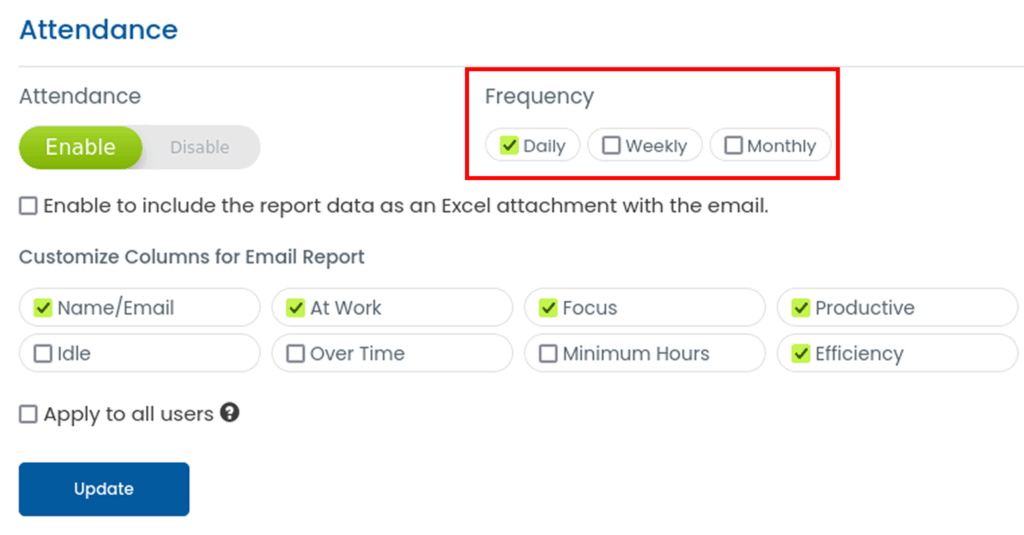The width and height of the screenshot is (1024, 535).
Task: Check the Apply to all users checkbox
Action: coord(29,414)
